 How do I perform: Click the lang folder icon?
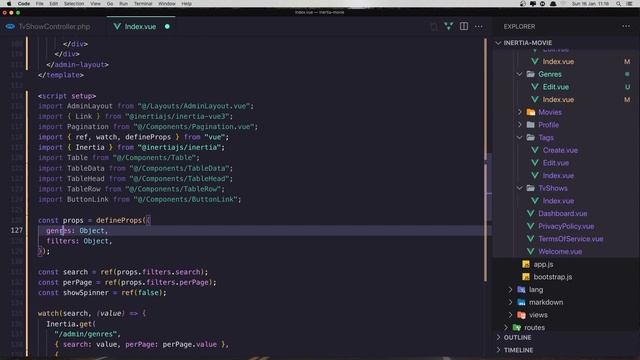521,289
